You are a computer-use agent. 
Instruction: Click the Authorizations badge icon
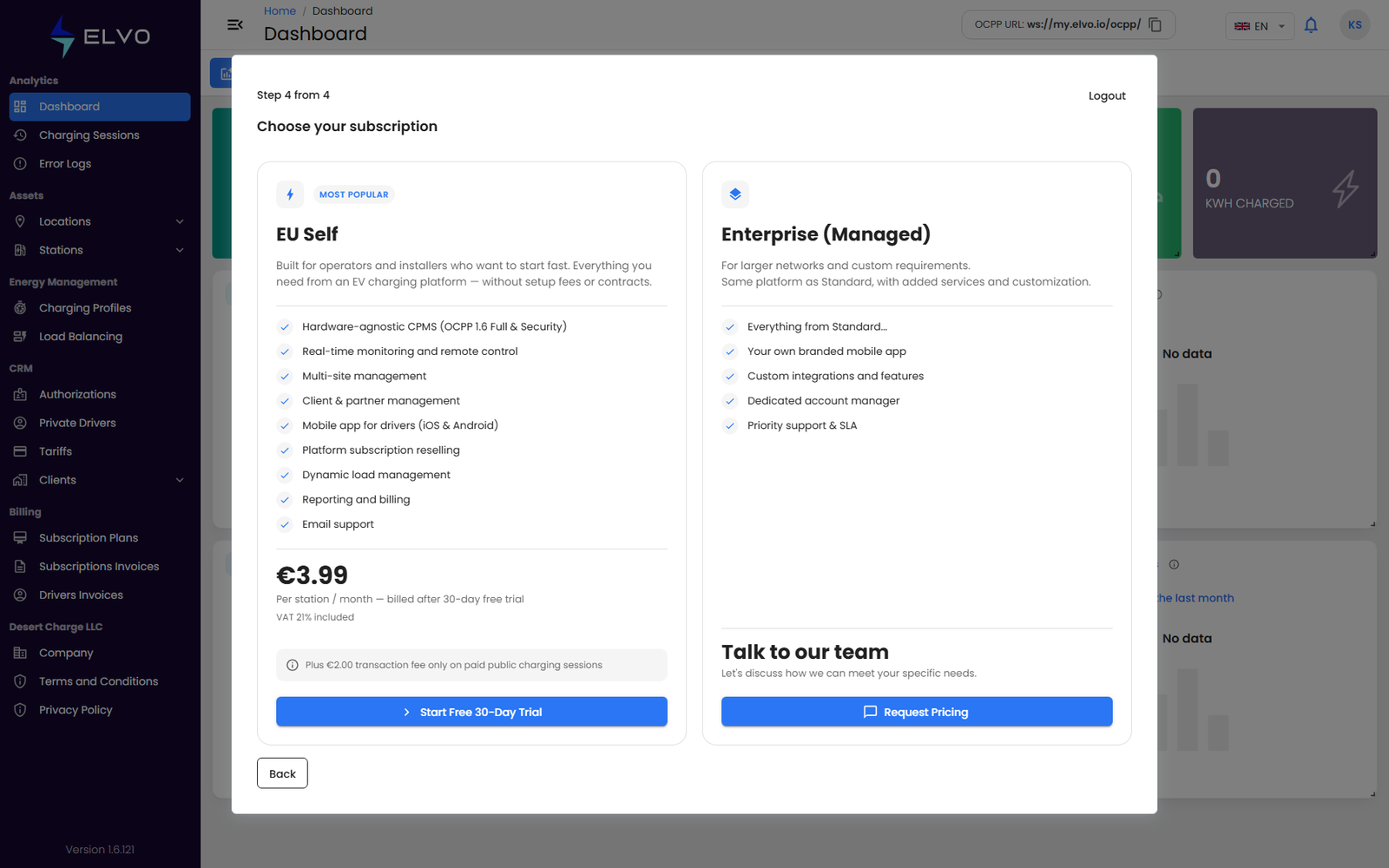click(20, 394)
